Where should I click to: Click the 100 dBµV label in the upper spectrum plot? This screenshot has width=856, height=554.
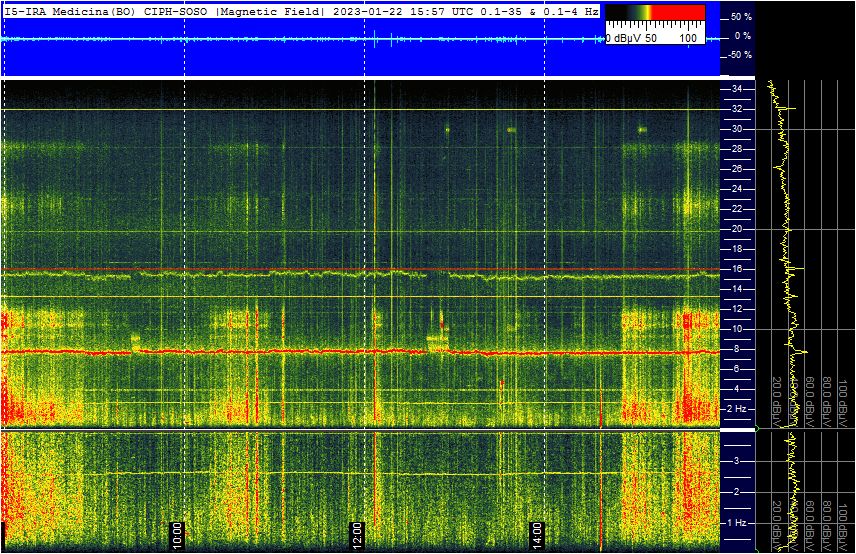coord(844,397)
